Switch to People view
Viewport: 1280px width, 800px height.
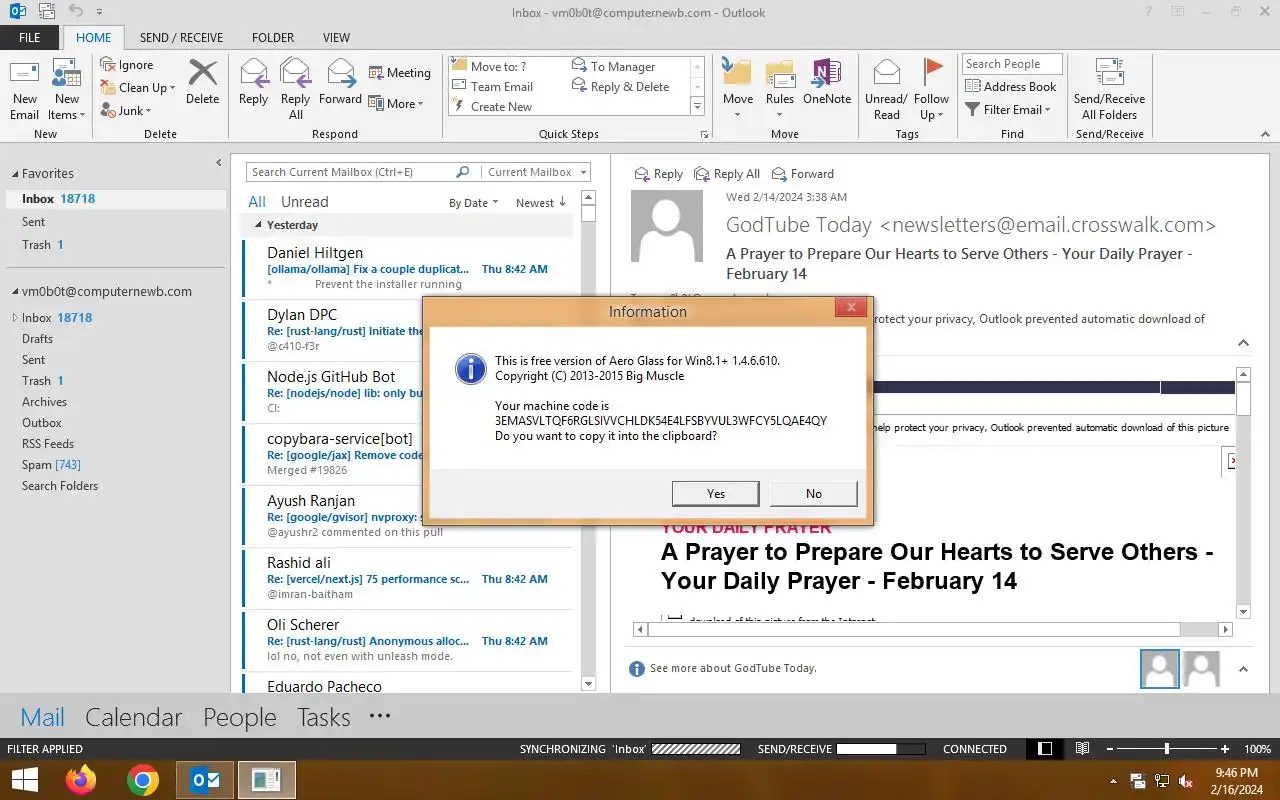click(240, 717)
